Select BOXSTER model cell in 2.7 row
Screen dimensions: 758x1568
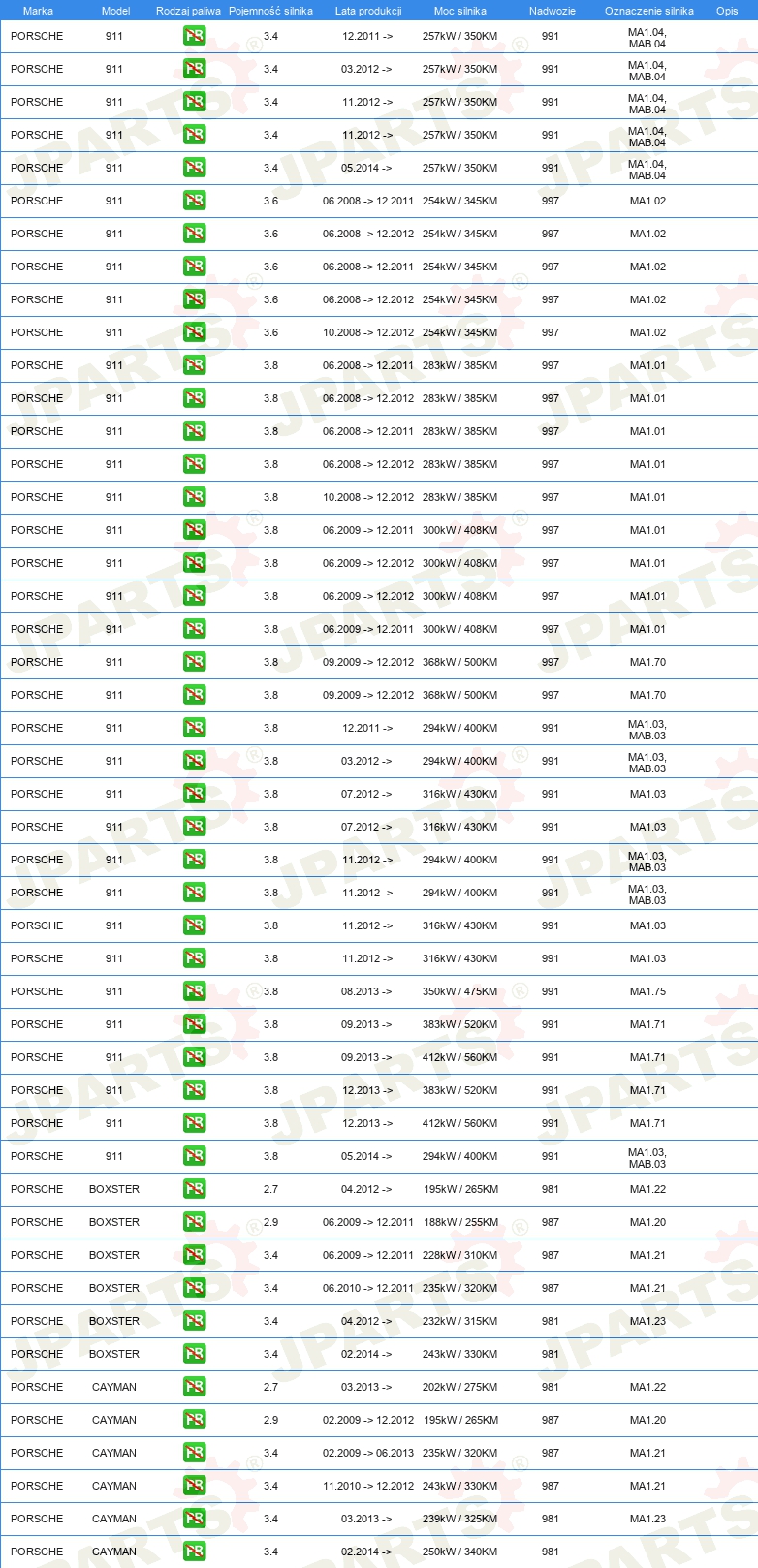(114, 1189)
